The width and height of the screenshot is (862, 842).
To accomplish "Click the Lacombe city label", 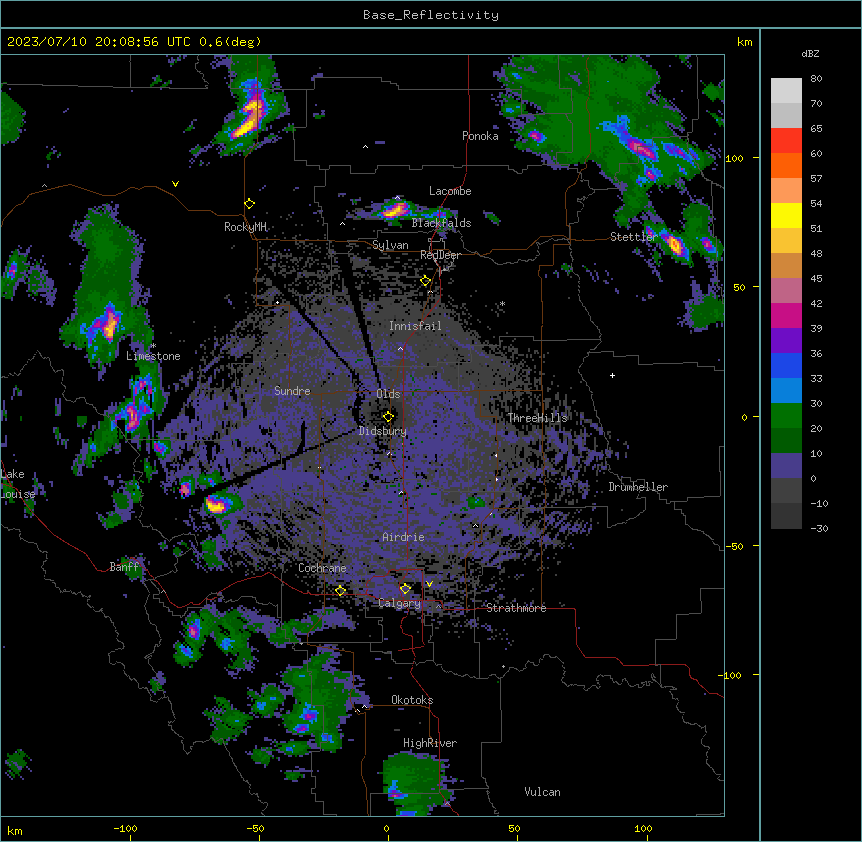I will (x=450, y=191).
